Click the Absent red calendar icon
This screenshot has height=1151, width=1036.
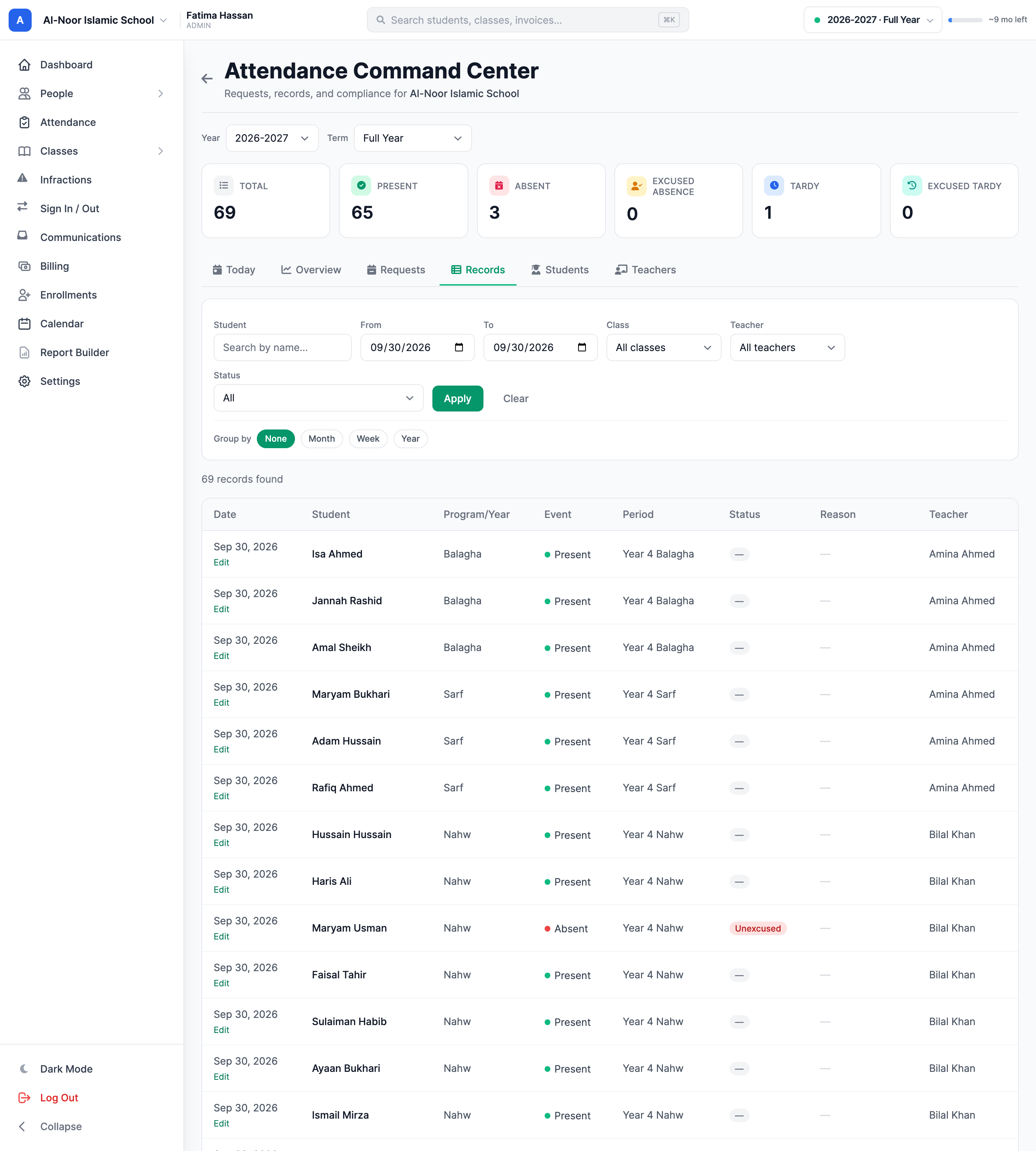tap(499, 186)
